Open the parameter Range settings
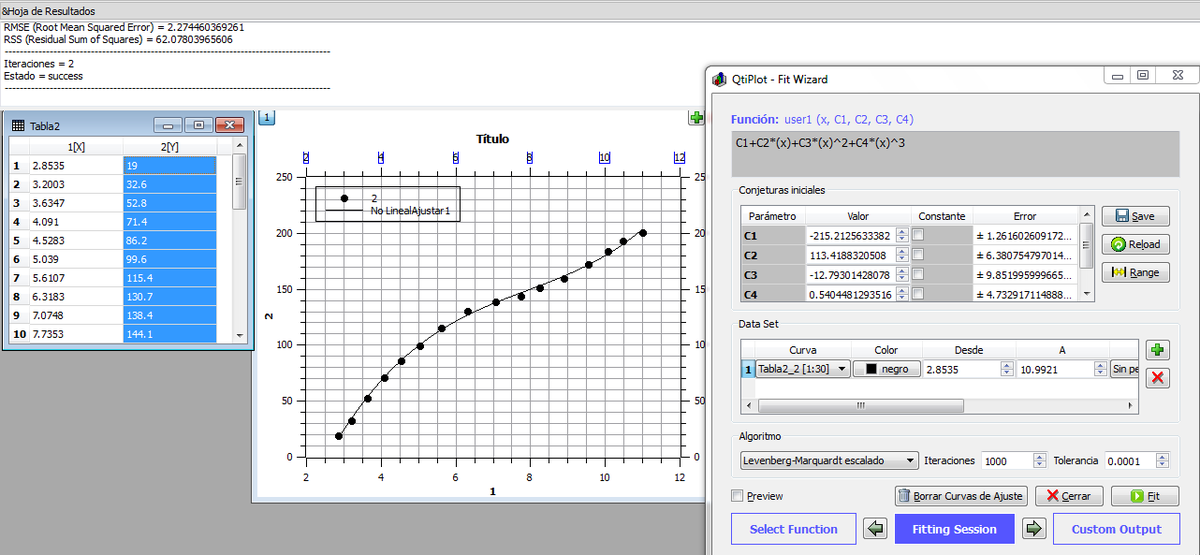1200x555 pixels. [x=1135, y=272]
